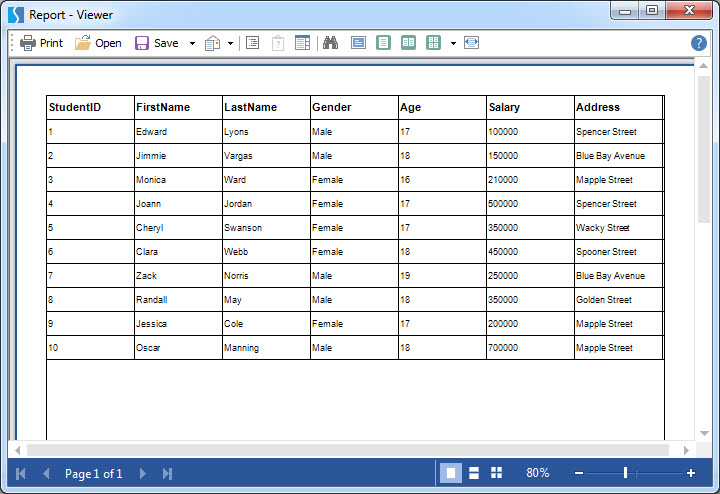Click the Page 1 of 1 indicator
Image resolution: width=720 pixels, height=494 pixels.
pos(94,473)
